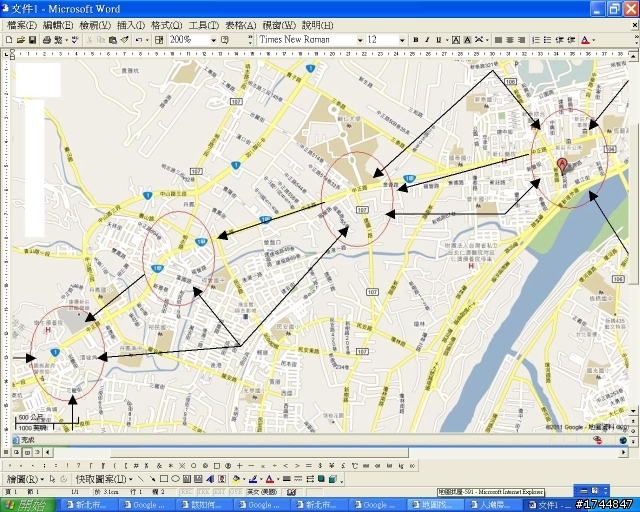
Task: Run the spelling and grammar check icon
Action: pos(75,40)
